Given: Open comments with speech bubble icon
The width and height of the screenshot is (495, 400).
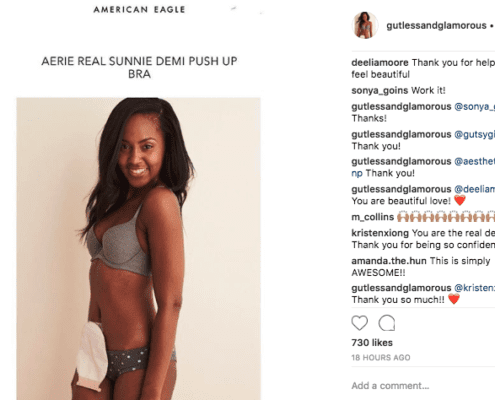Looking at the screenshot, I should 387,323.
